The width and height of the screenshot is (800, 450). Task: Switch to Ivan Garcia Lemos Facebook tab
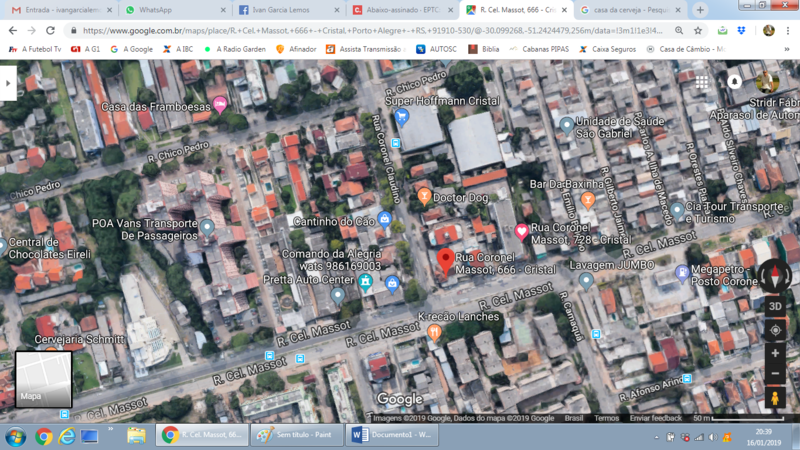pos(289,10)
